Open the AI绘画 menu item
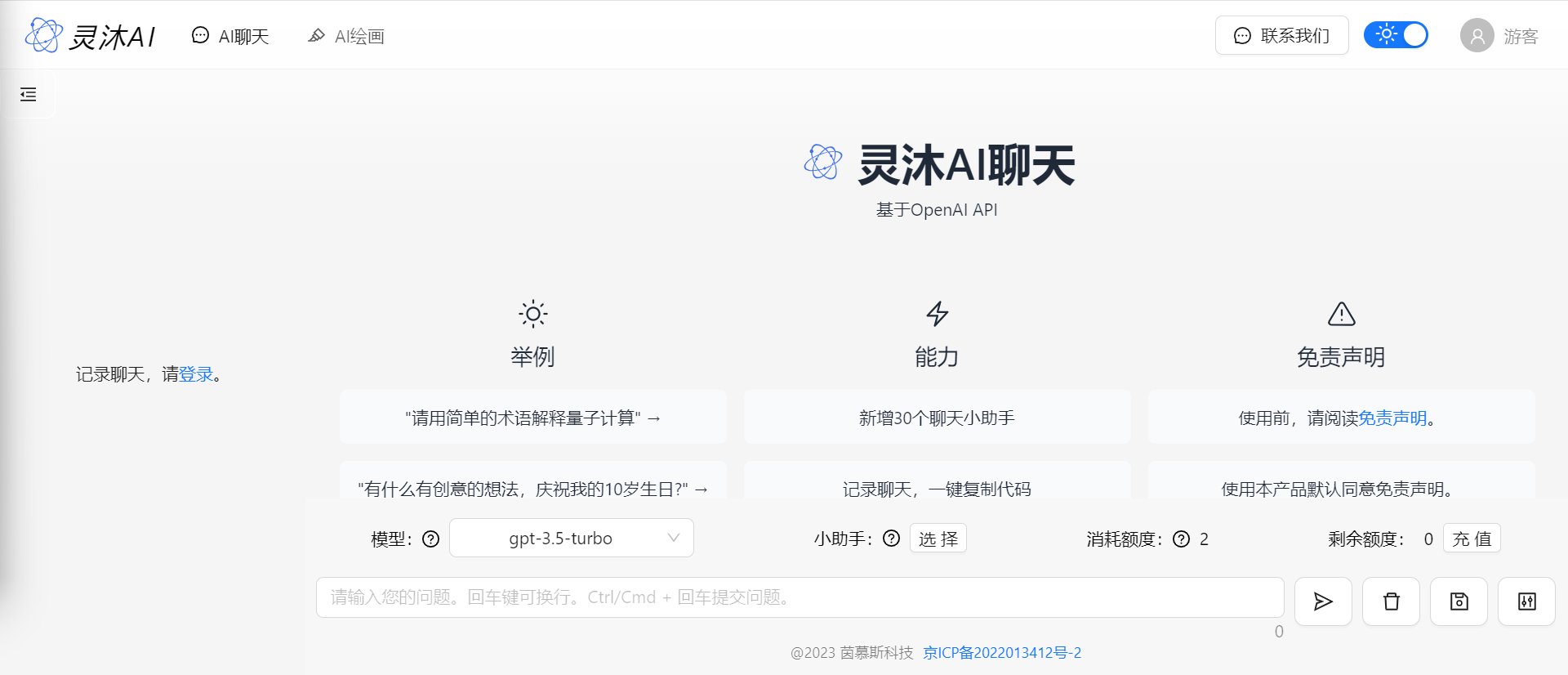This screenshot has width=1568, height=675. [346, 36]
